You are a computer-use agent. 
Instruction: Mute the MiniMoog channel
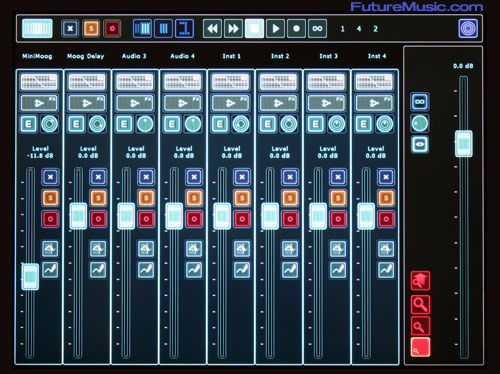pos(50,177)
